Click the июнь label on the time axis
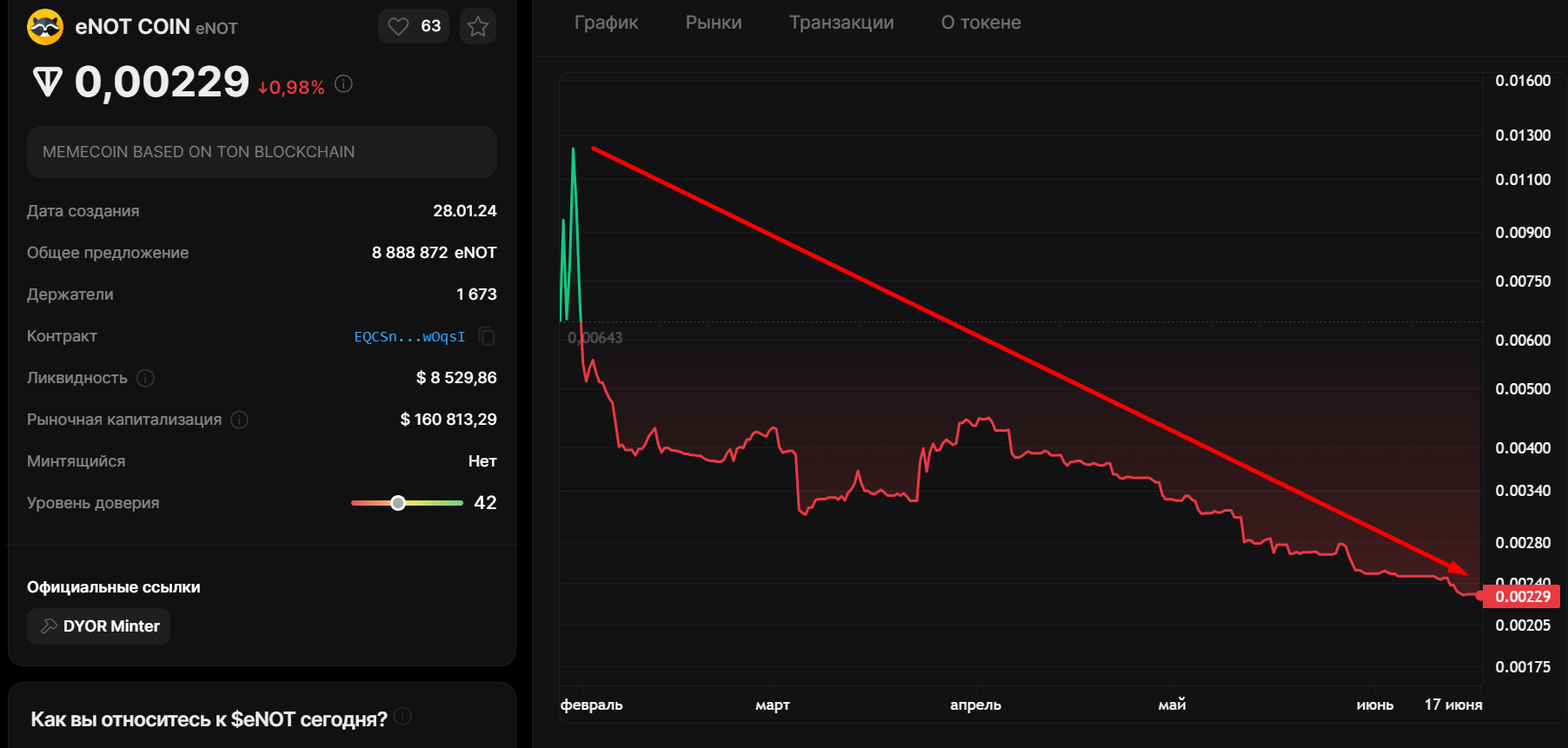The width and height of the screenshot is (1568, 748). click(1375, 705)
